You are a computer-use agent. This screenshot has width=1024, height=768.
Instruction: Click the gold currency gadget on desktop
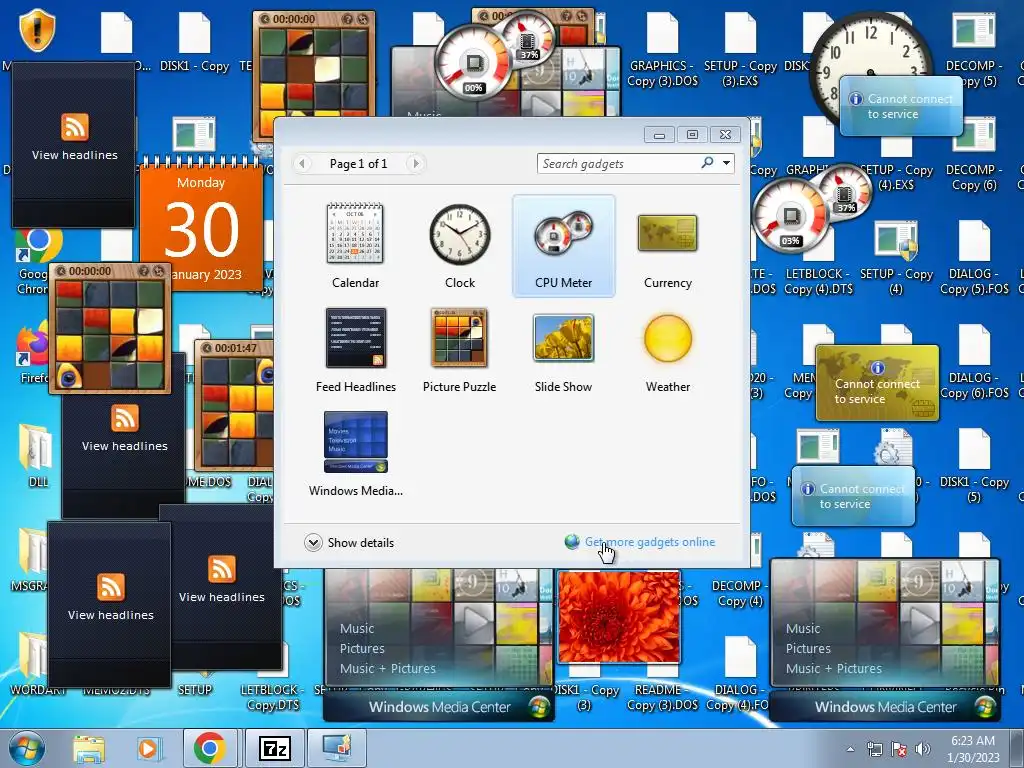click(877, 383)
